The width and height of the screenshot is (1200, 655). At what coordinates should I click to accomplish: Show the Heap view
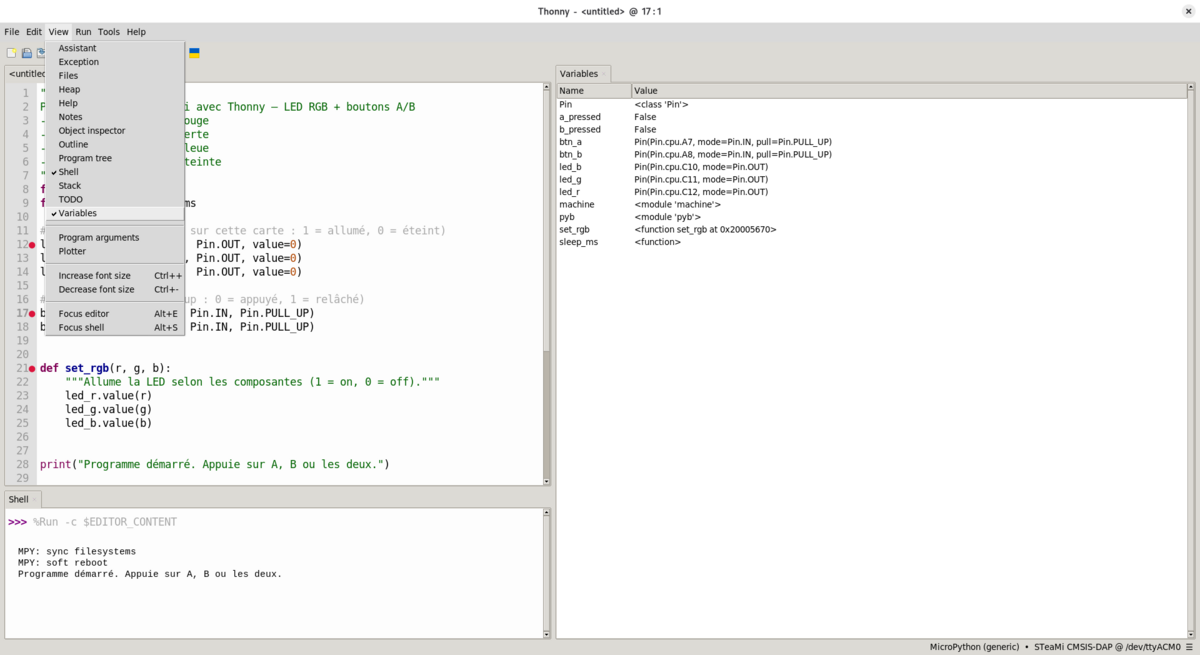(115, 89)
